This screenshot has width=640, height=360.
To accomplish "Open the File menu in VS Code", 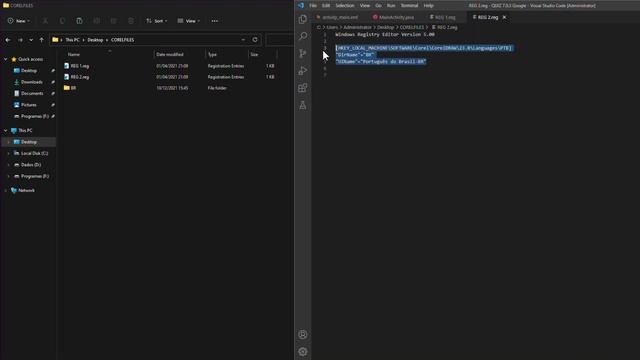I will [313, 6].
